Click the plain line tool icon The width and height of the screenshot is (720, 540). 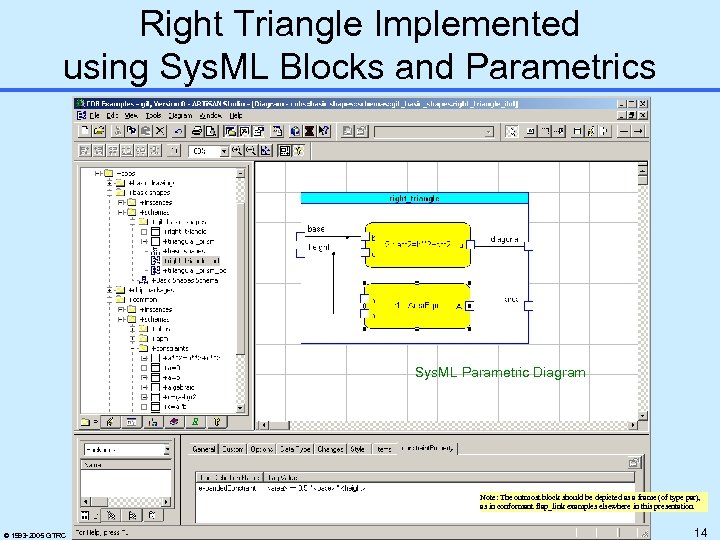[x=624, y=131]
